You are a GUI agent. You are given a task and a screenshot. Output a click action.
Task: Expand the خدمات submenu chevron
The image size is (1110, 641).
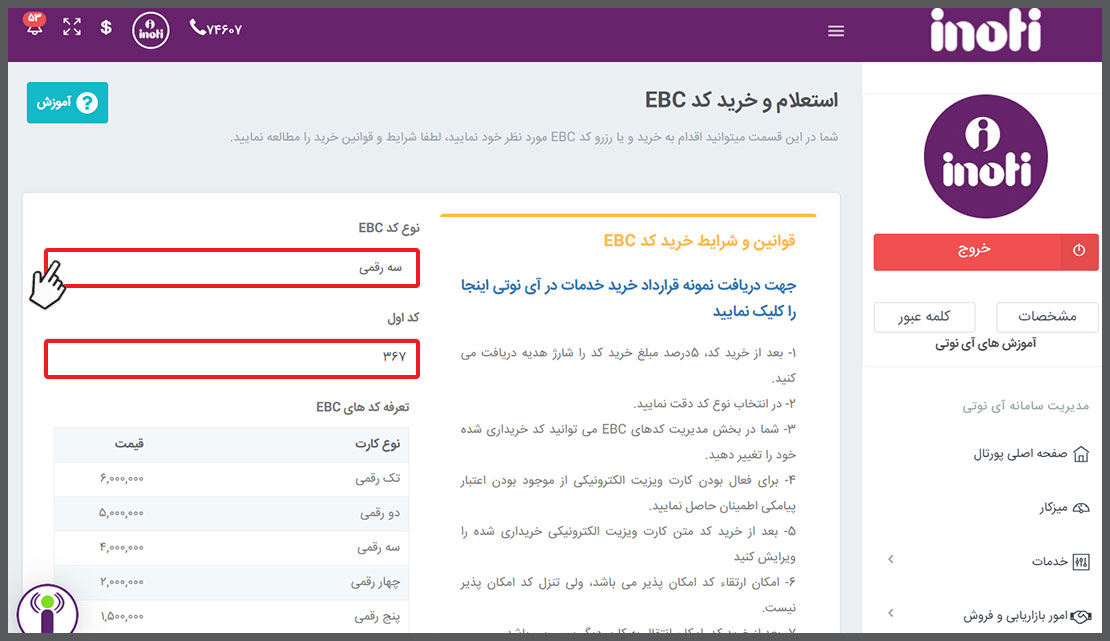click(891, 560)
